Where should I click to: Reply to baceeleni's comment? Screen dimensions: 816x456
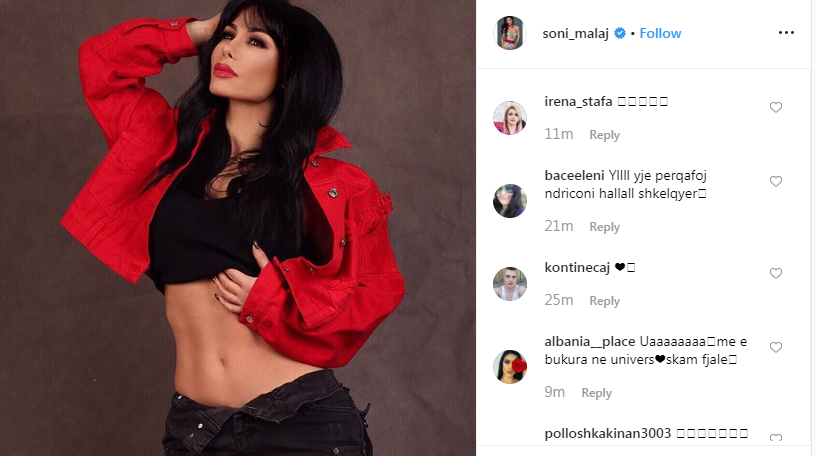(604, 227)
